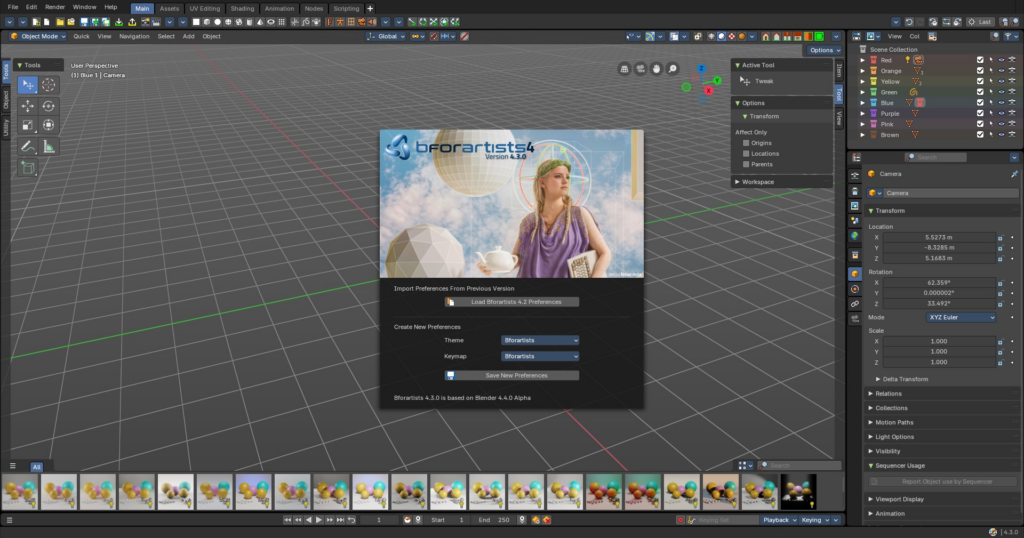This screenshot has height=538, width=1024.
Task: Select the Rotate tool
Action: click(x=48, y=106)
